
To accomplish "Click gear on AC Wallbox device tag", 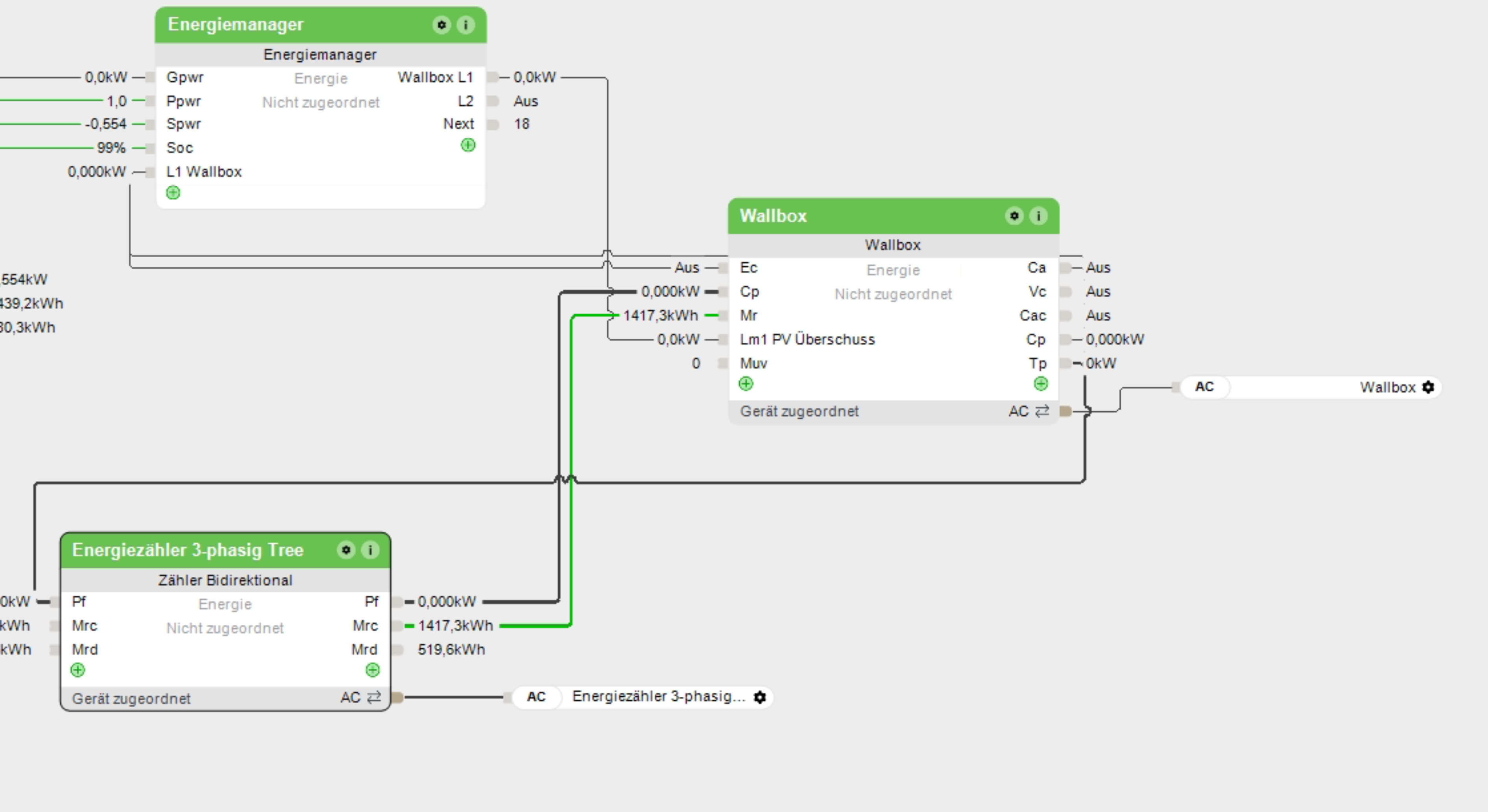I will (1428, 387).
